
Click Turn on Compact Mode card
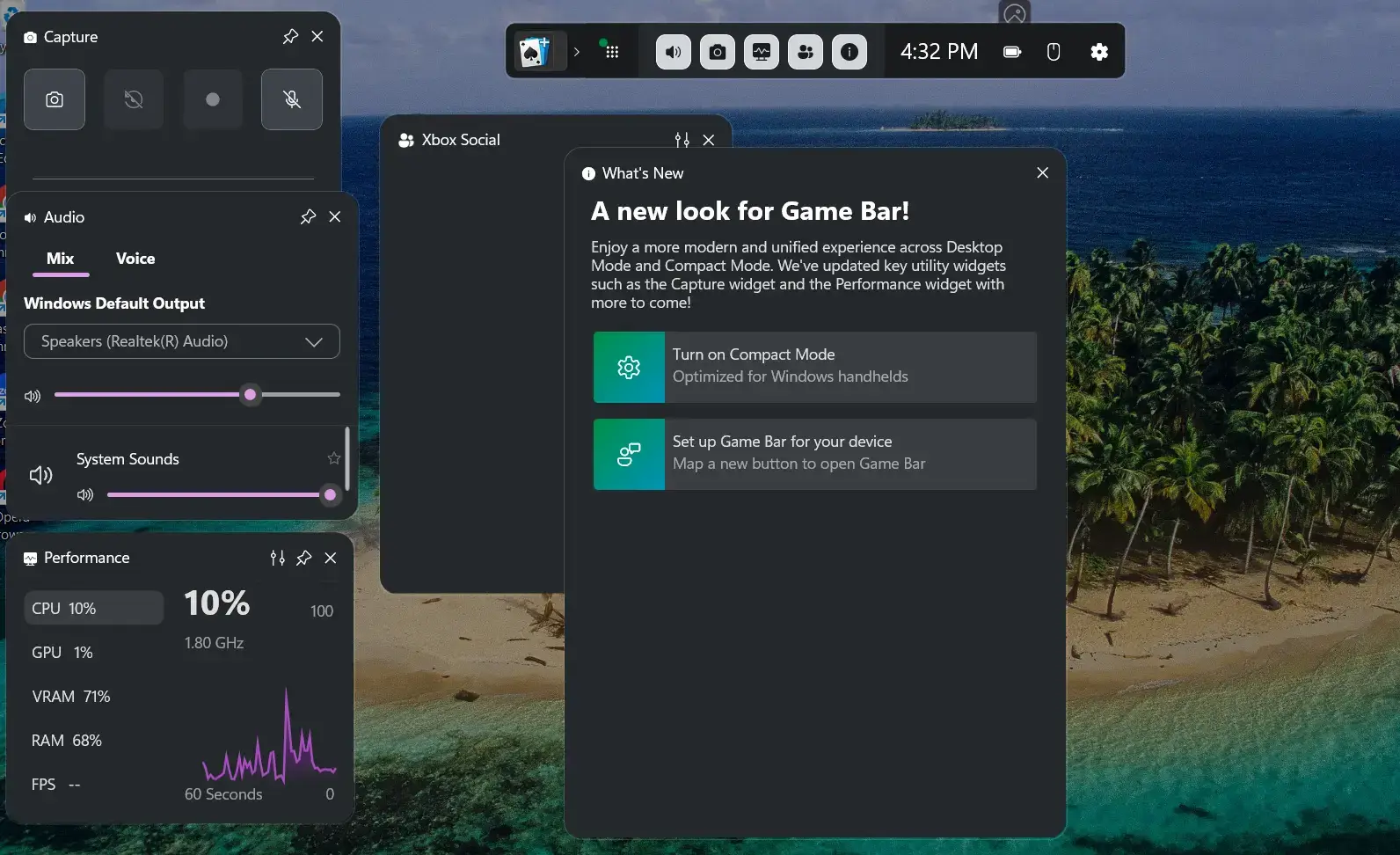pos(815,367)
